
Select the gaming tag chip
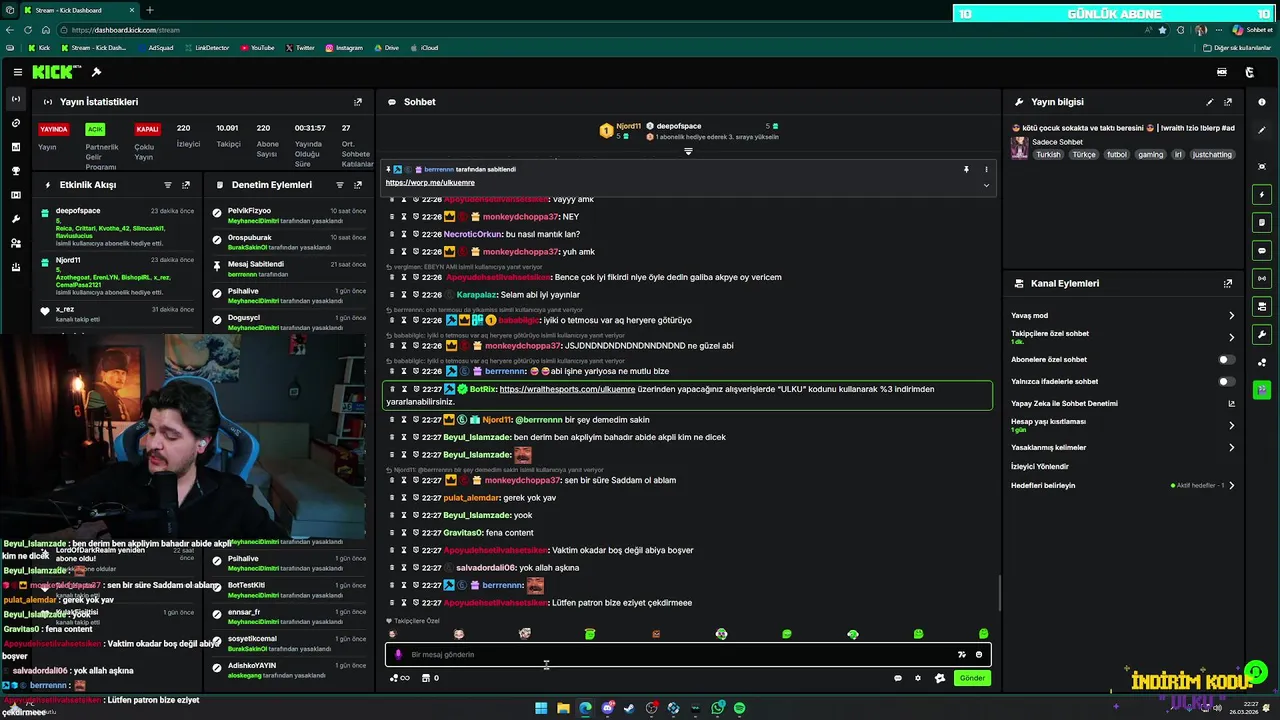tap(1150, 155)
